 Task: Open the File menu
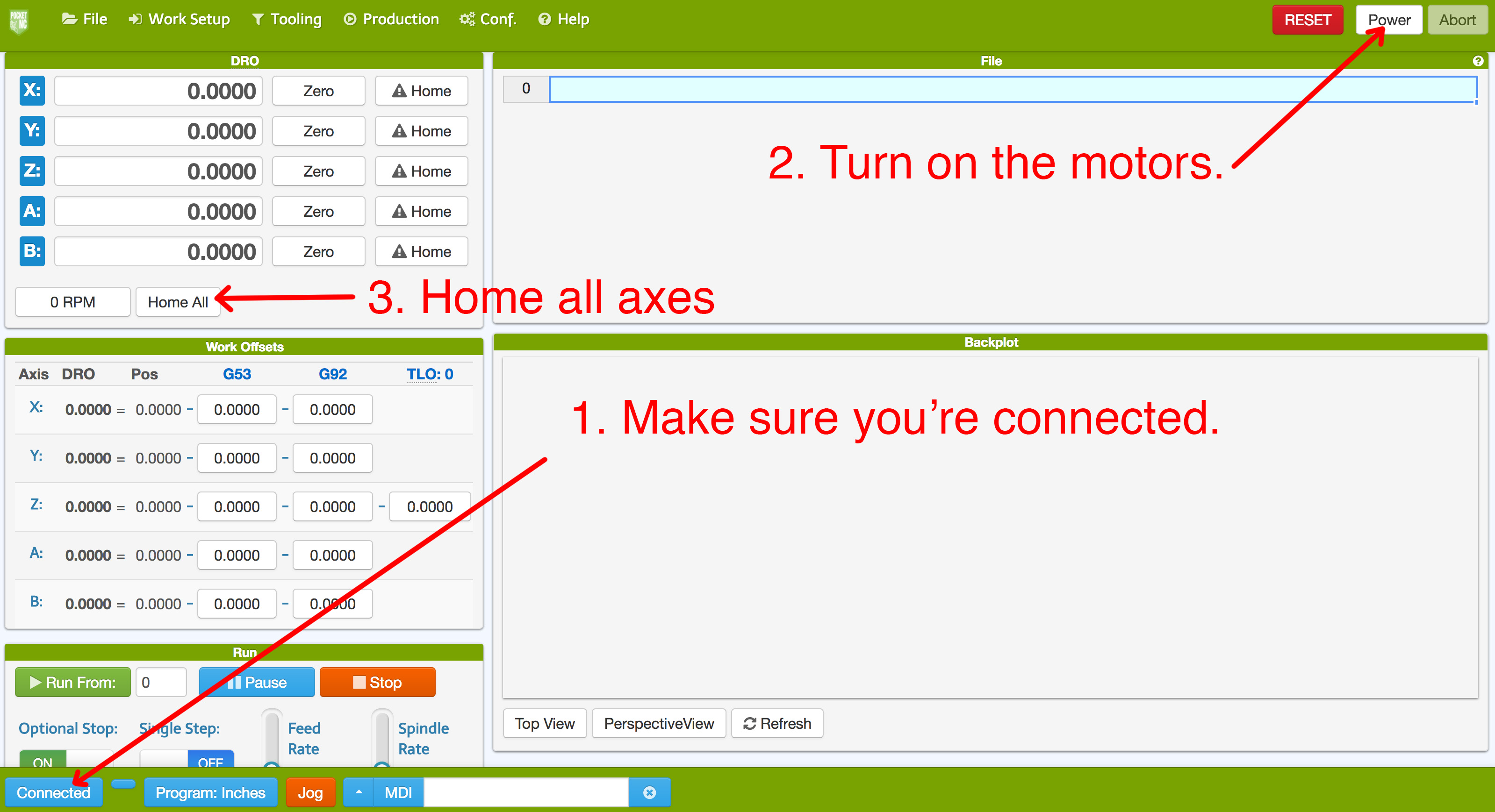coord(86,18)
